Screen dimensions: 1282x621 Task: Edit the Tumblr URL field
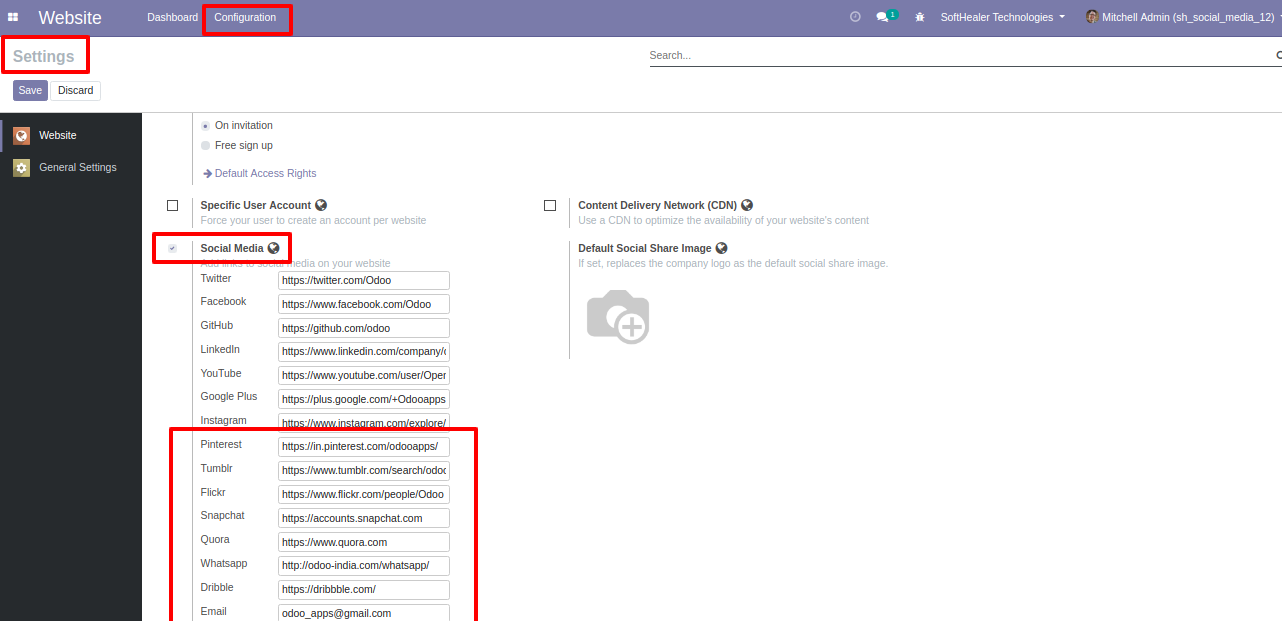click(x=364, y=471)
